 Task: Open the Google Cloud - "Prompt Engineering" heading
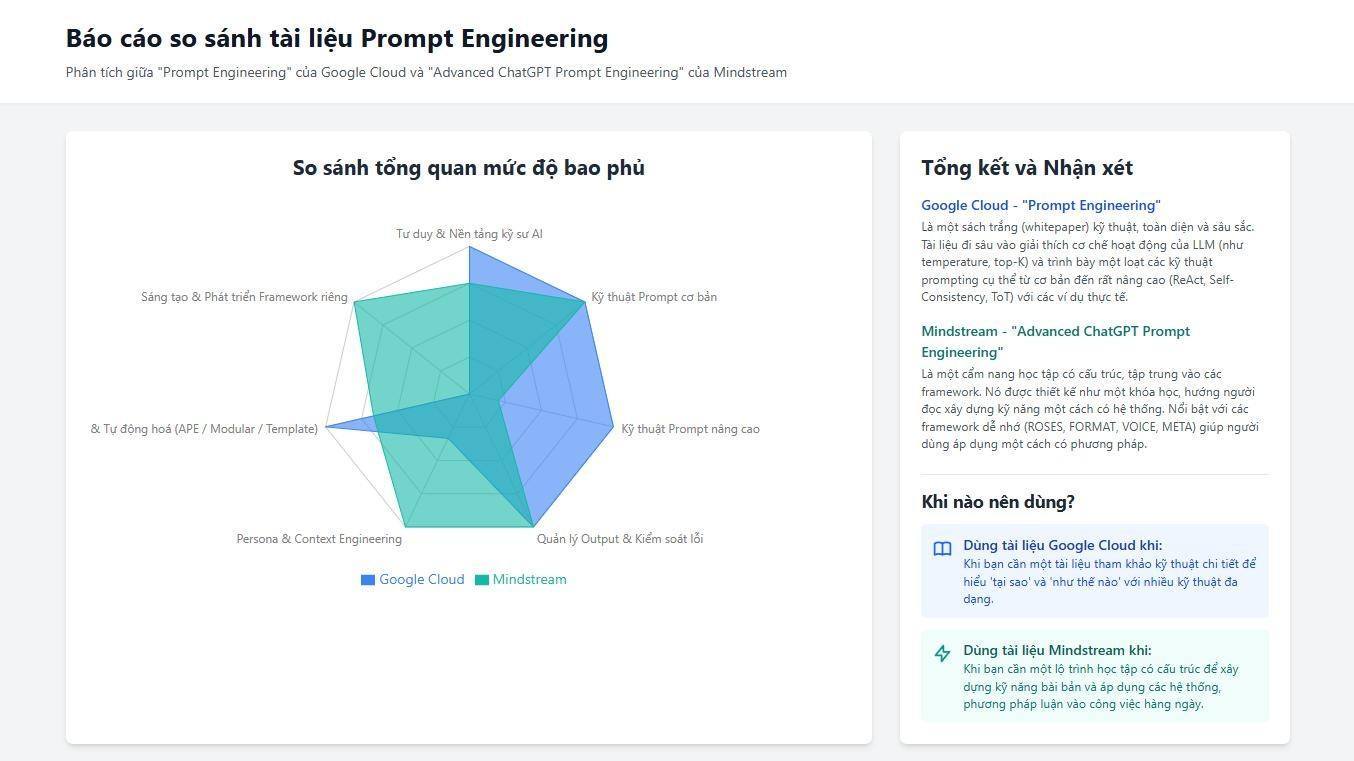click(x=1041, y=206)
